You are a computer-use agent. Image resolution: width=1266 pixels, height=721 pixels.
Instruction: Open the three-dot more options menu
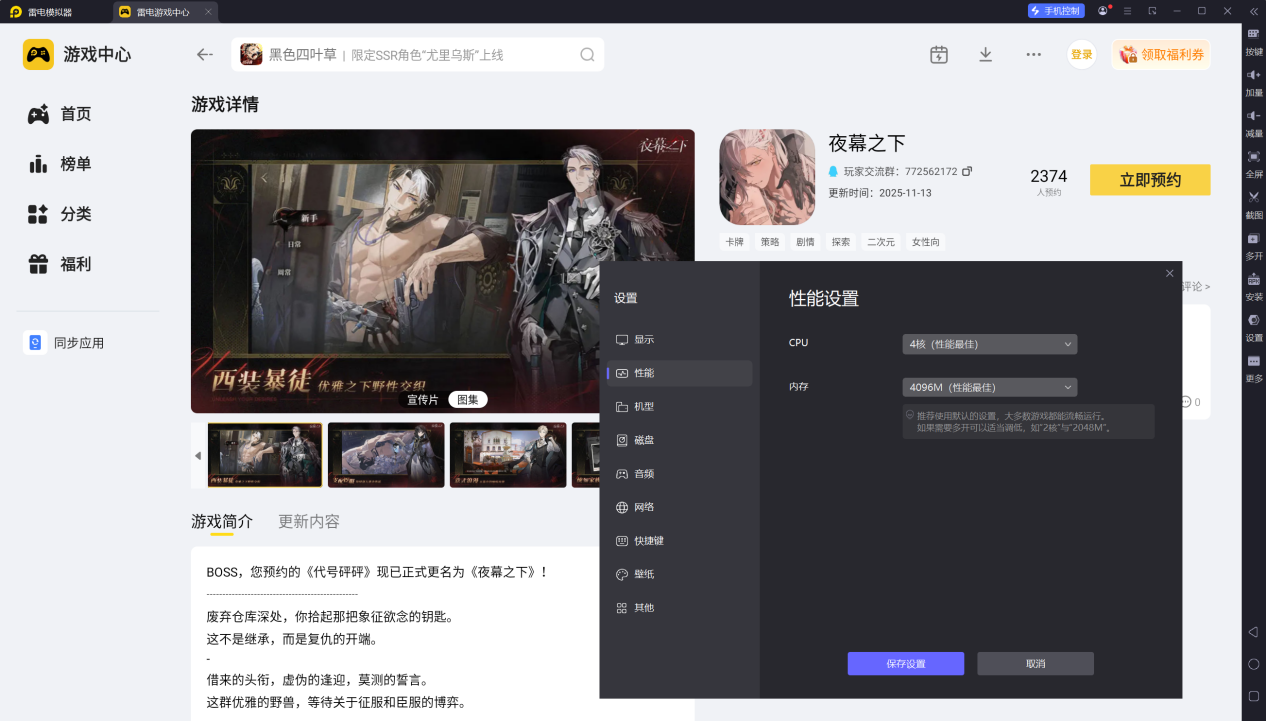1032,55
